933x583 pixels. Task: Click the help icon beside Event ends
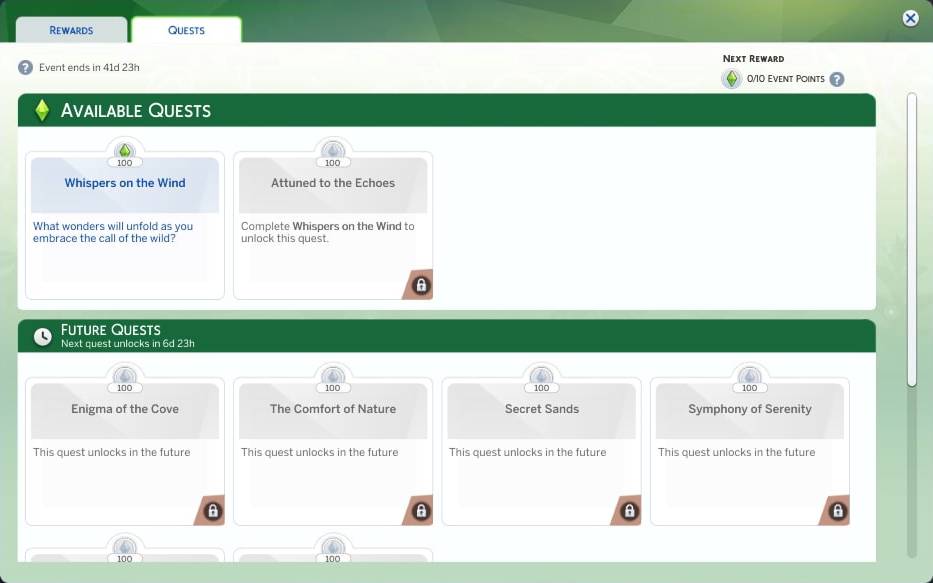tap(26, 67)
